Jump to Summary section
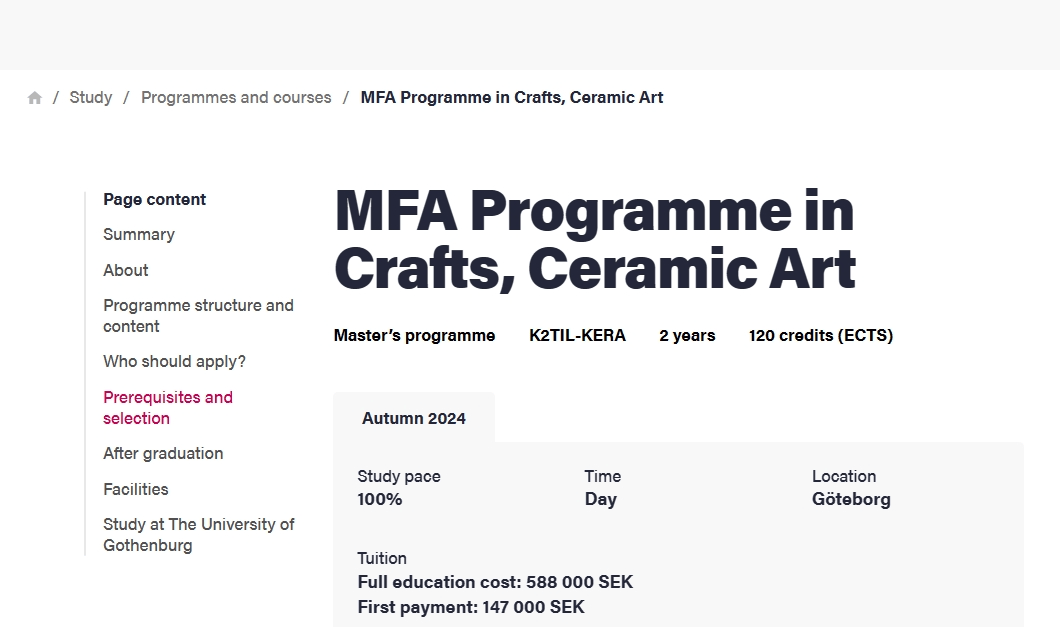 pyautogui.click(x=139, y=234)
